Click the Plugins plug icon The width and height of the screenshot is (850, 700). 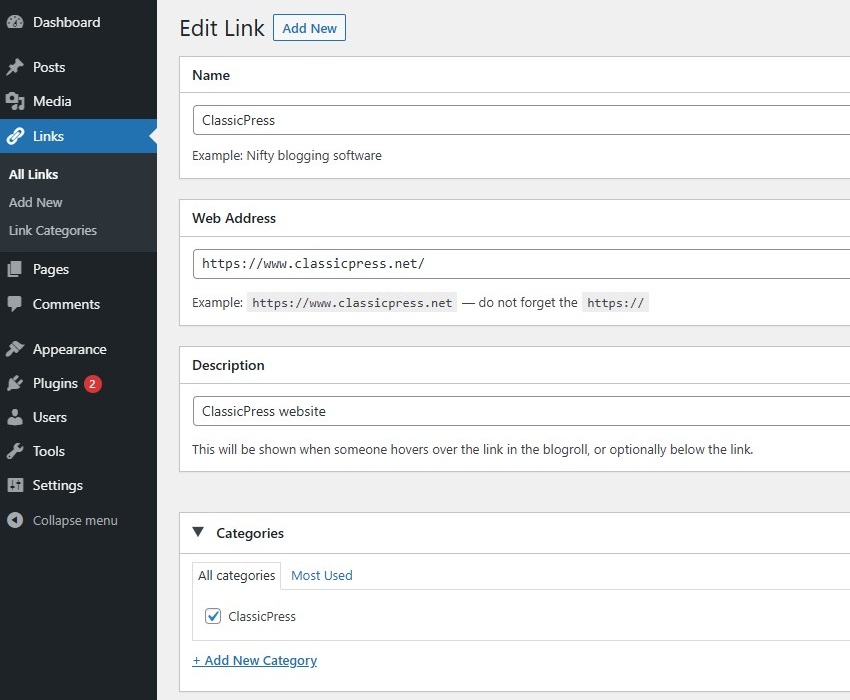(15, 383)
